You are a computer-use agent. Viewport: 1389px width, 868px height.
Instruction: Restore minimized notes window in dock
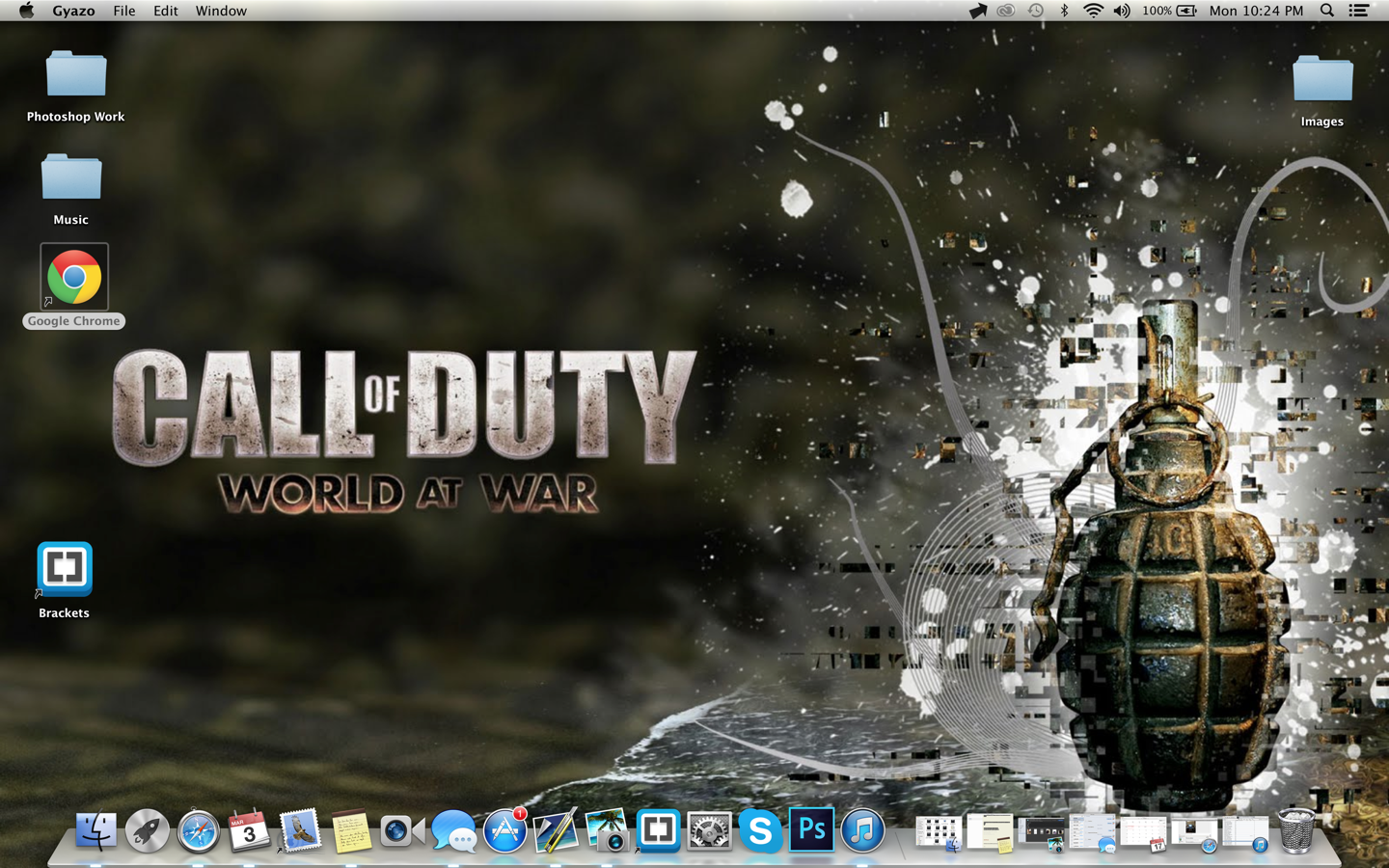click(990, 833)
